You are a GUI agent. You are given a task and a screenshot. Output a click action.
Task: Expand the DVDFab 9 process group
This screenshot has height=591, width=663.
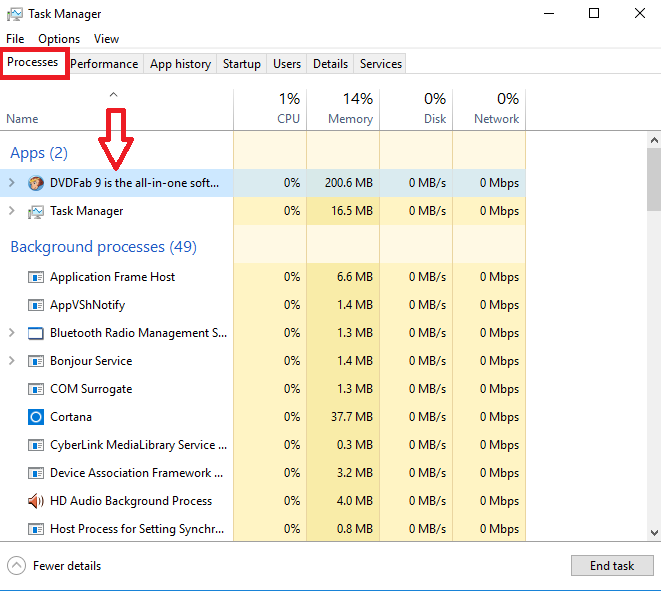(12, 183)
